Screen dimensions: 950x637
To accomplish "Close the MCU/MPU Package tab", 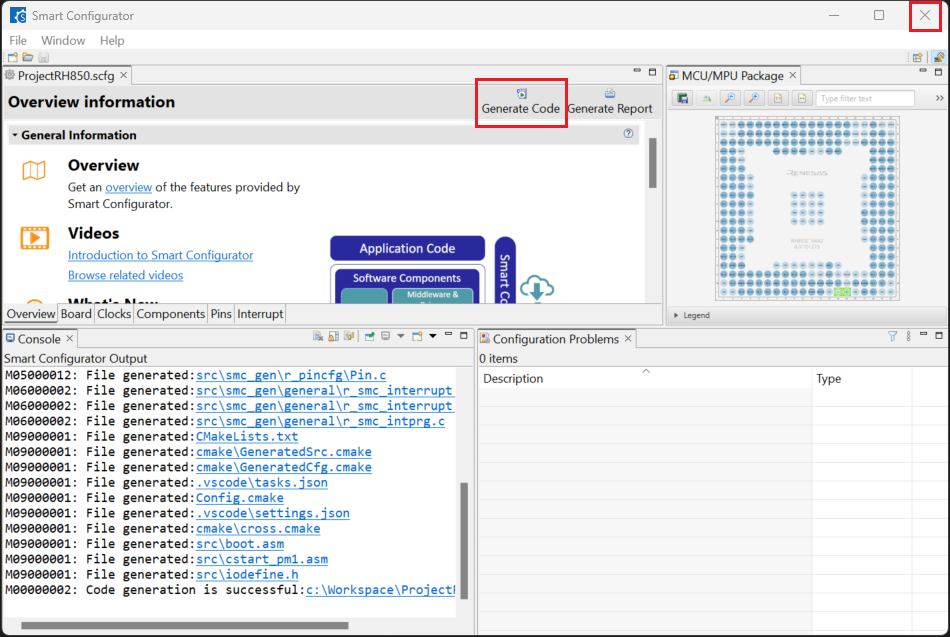I will point(792,75).
